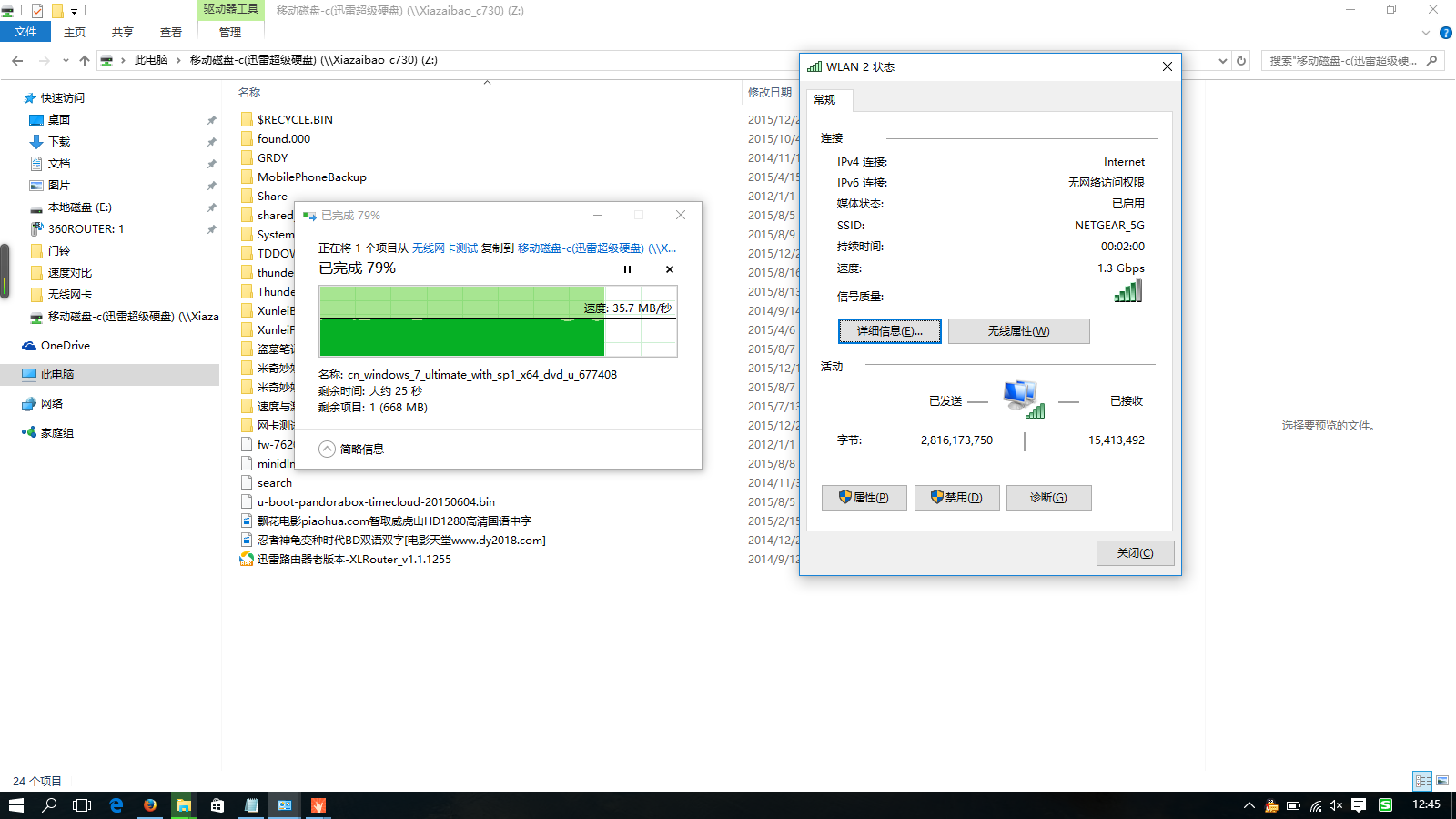The image size is (1456, 819).
Task: Select 家庭组 in the navigation pane
Action: pyautogui.click(x=57, y=433)
